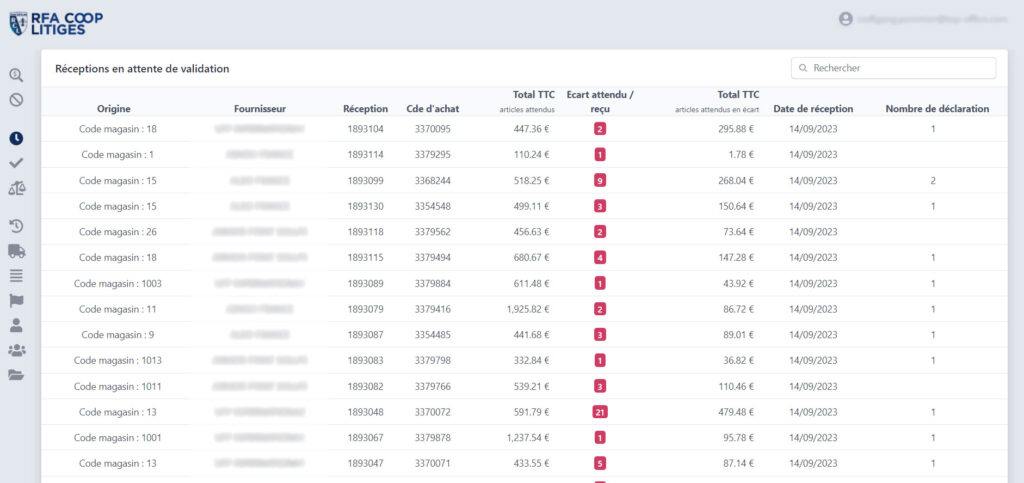Sort by Cde d'achat column header

point(432,109)
